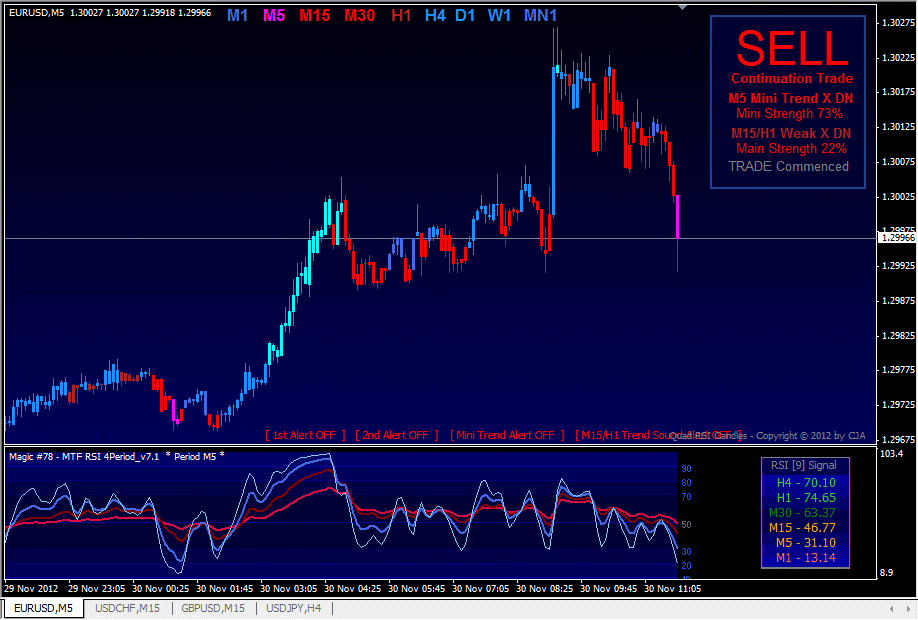The width and height of the screenshot is (918, 620).
Task: Click the Continuation Trade label
Action: coord(792,78)
